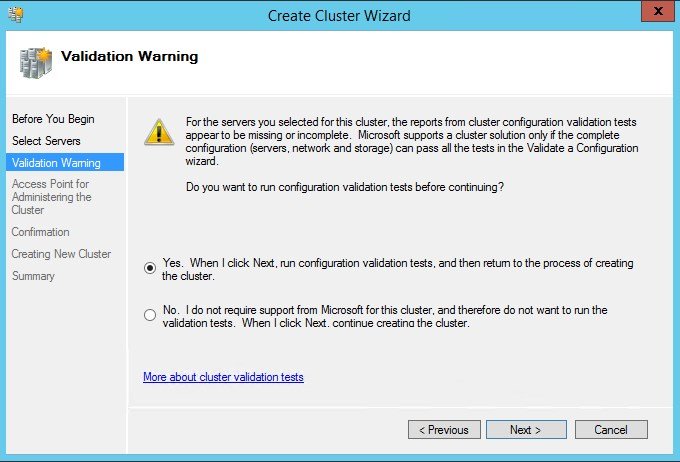Close the wizard with red X button
The height and width of the screenshot is (462, 680).
[x=655, y=14]
